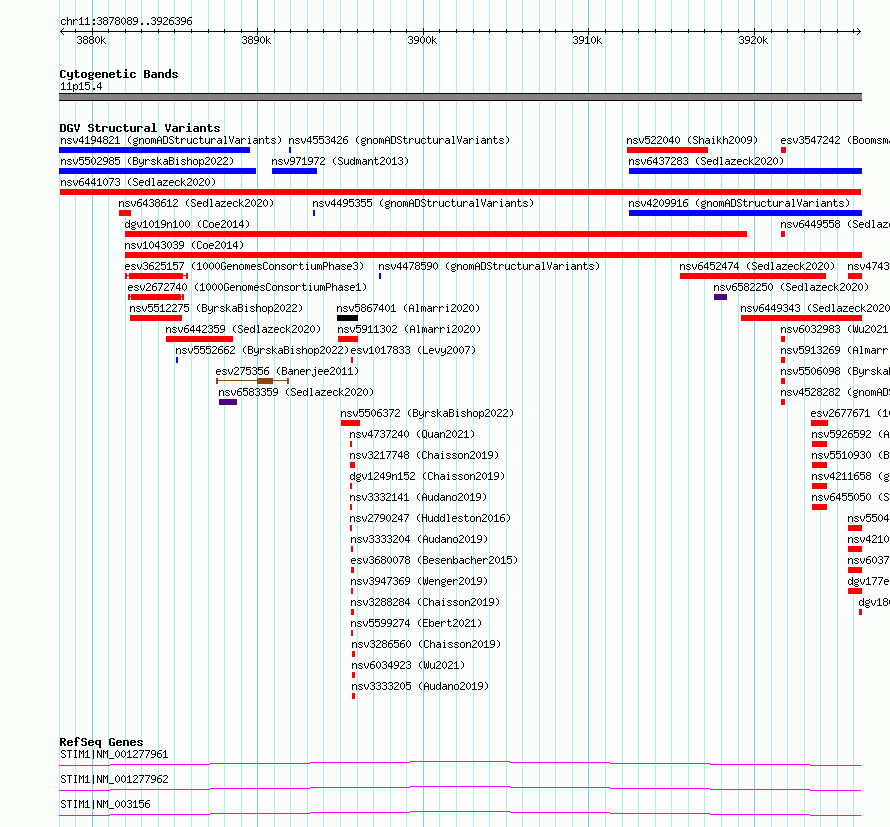Click nsv3217748 Chaisson2019 label
The height and width of the screenshot is (827, 890).
pyautogui.click(x=424, y=455)
